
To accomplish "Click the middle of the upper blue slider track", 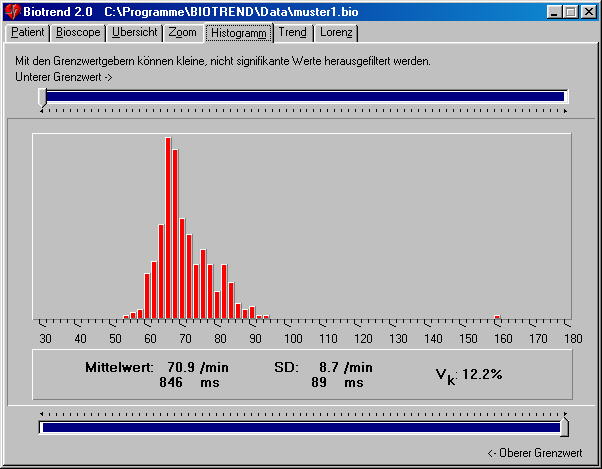I will (305, 97).
